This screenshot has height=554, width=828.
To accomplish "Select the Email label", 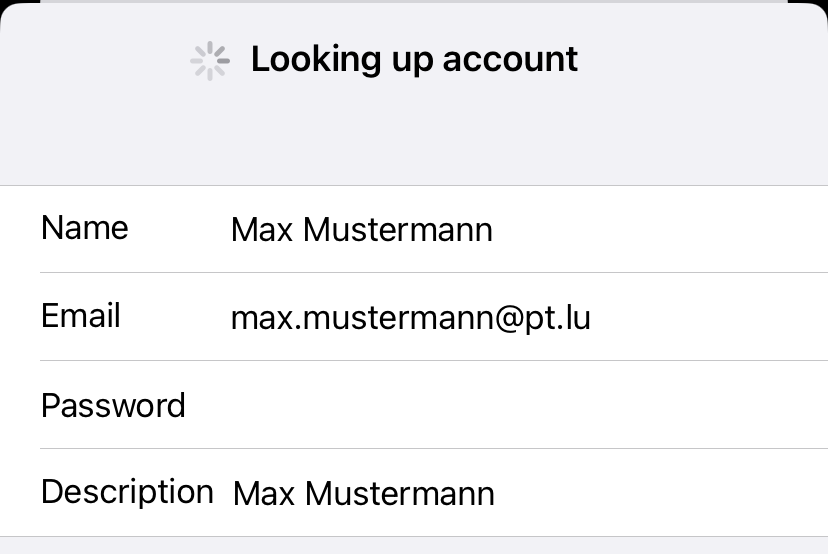I will (81, 316).
